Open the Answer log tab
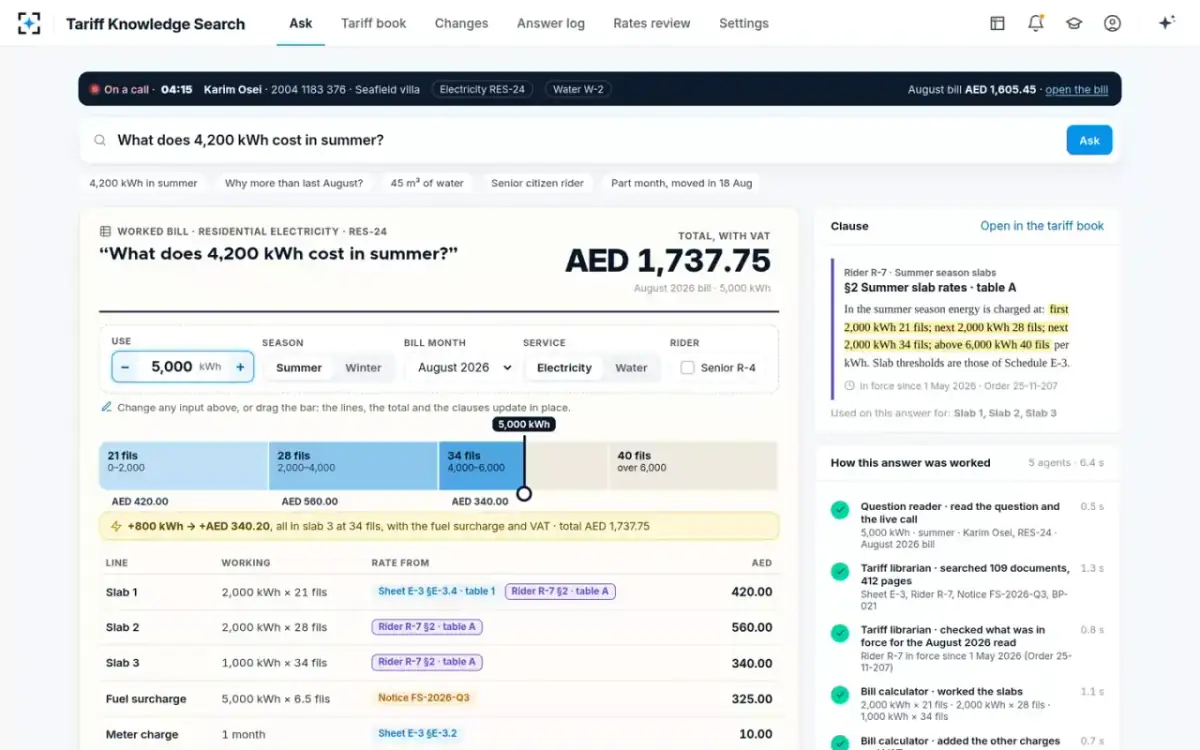1200x750 pixels. [551, 23]
